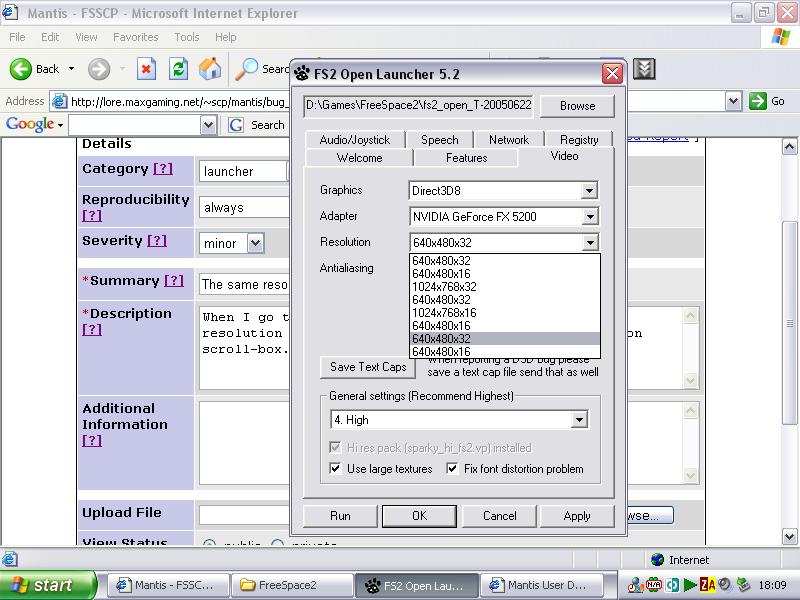This screenshot has width=800, height=600.
Task: Switch to the Features tab
Action: (466, 158)
